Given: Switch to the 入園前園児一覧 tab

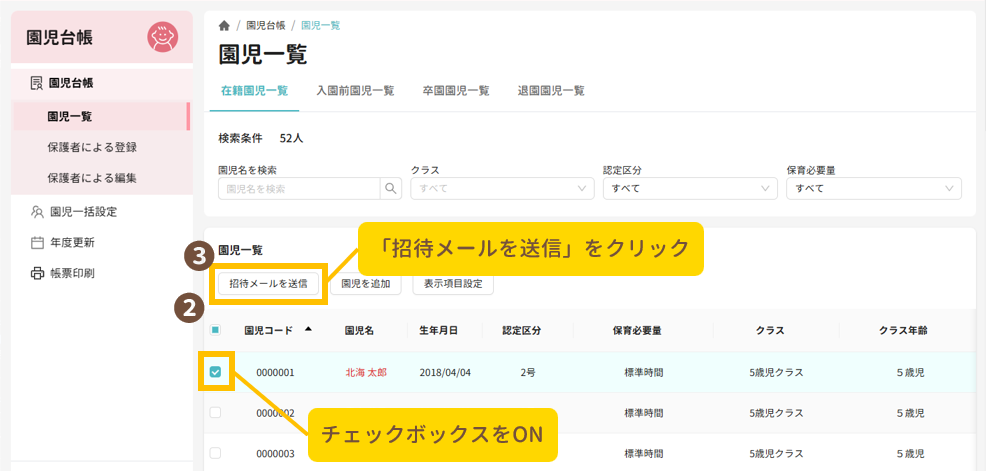Looking at the screenshot, I should pyautogui.click(x=354, y=90).
